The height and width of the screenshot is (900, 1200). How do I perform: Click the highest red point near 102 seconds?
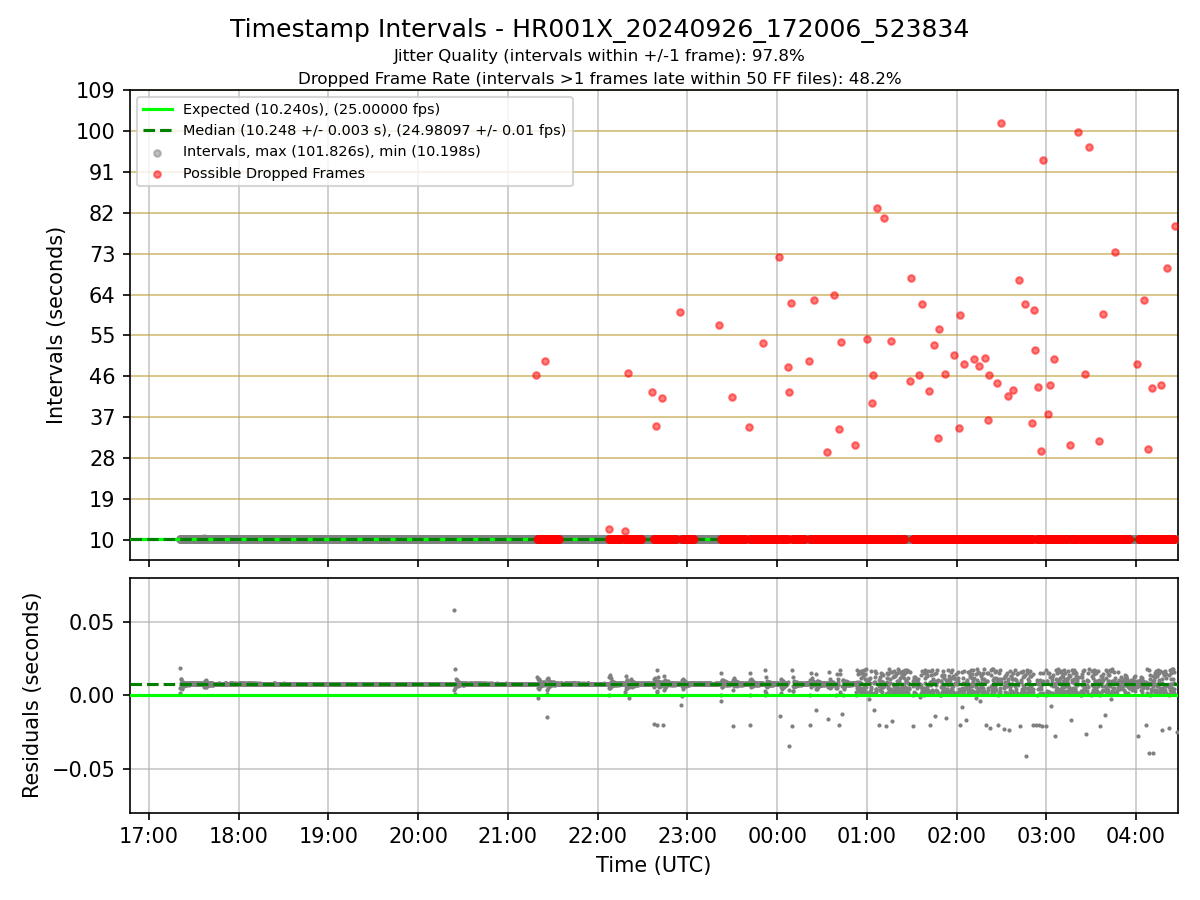(x=1001, y=123)
